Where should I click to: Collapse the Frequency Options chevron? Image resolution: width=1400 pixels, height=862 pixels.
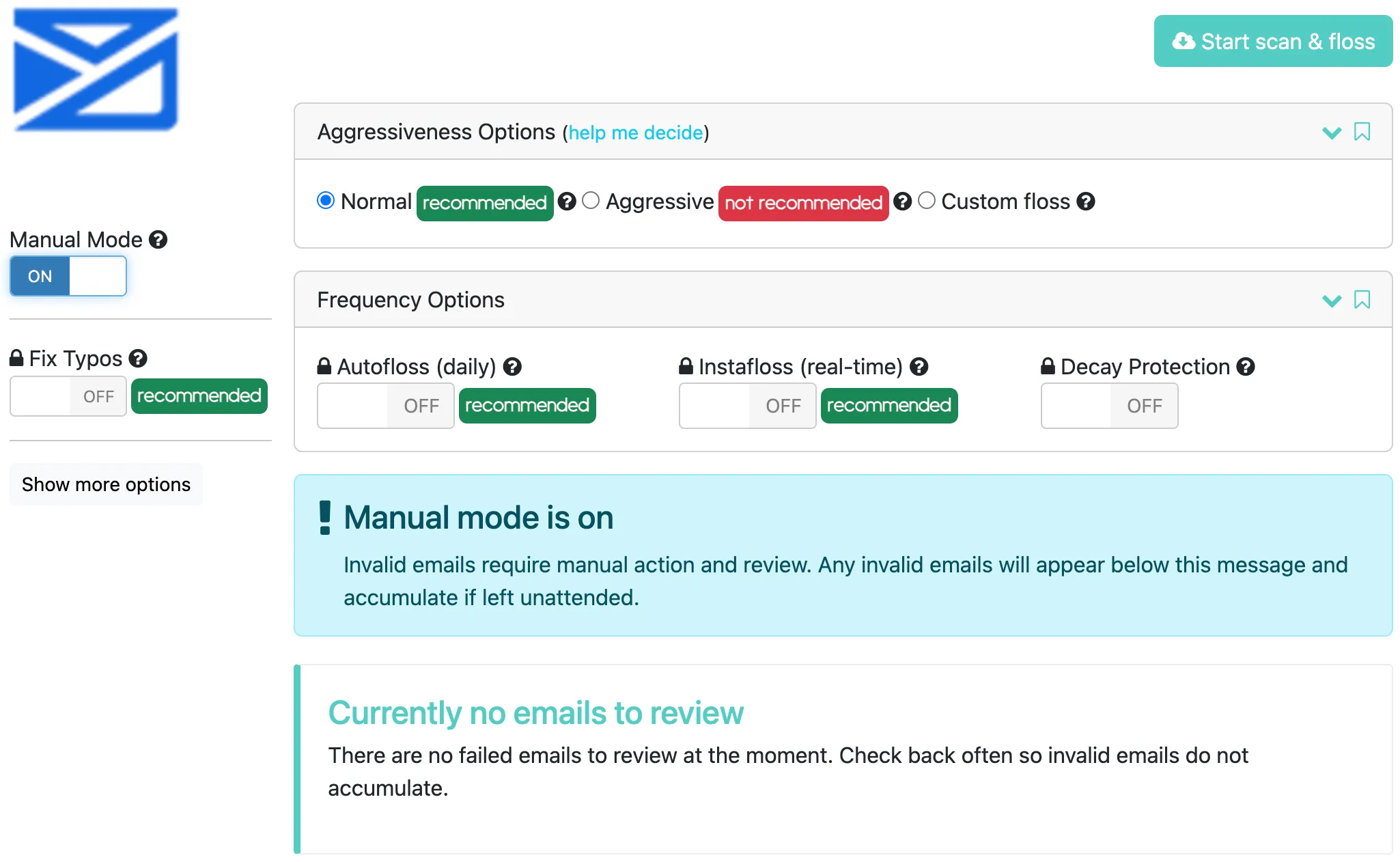click(x=1332, y=301)
